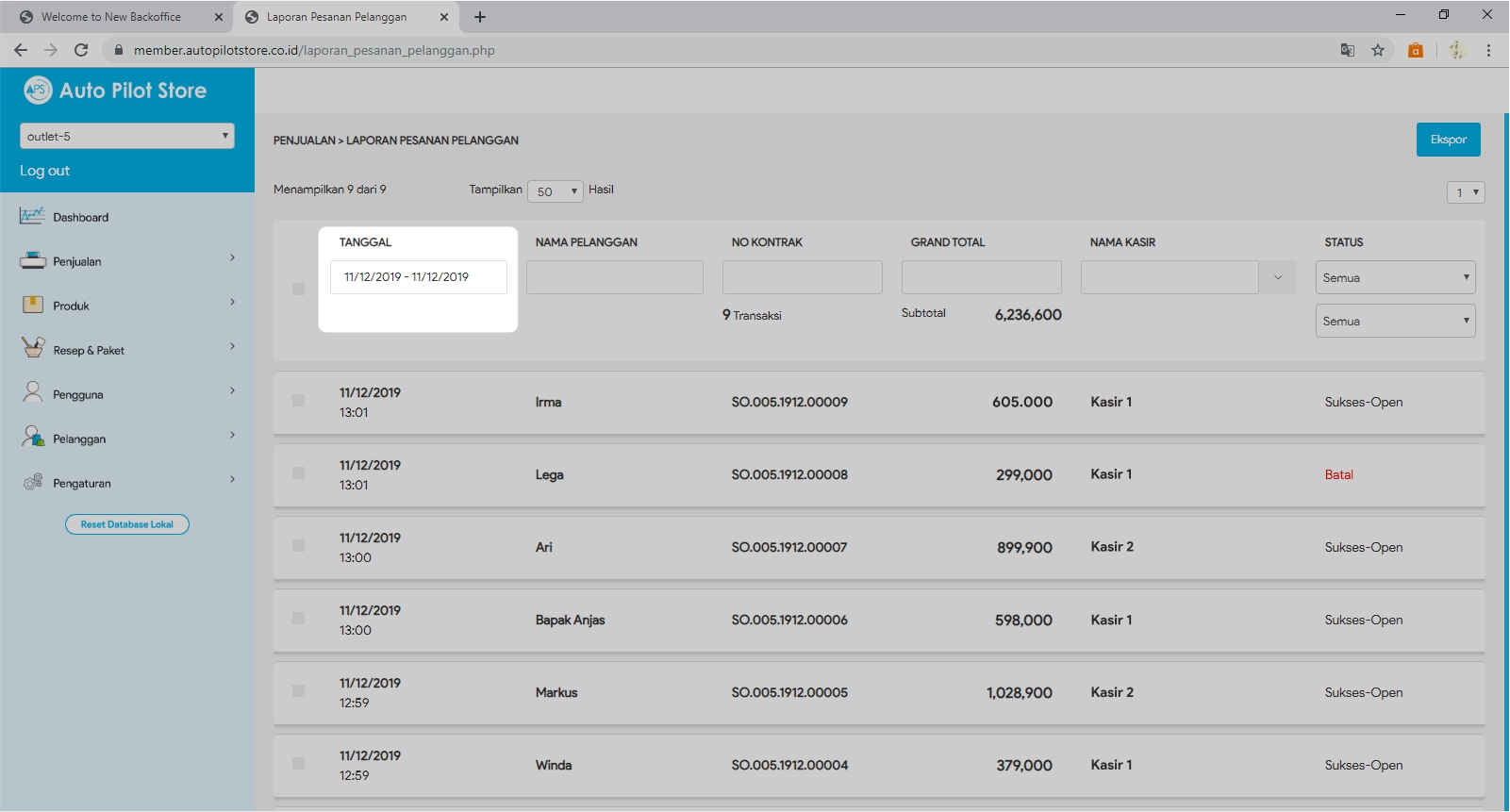Expand the Penjualan sidebar menu
Viewport: 1510px width, 812px height.
[126, 261]
